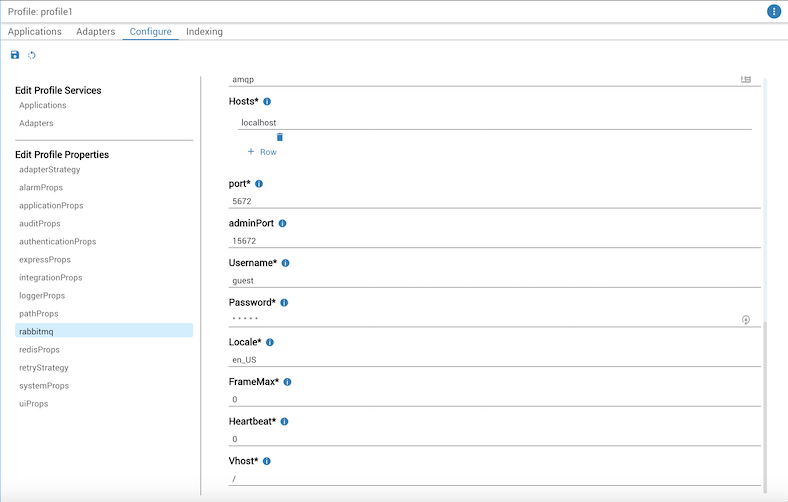Select auditProps property

40,224
